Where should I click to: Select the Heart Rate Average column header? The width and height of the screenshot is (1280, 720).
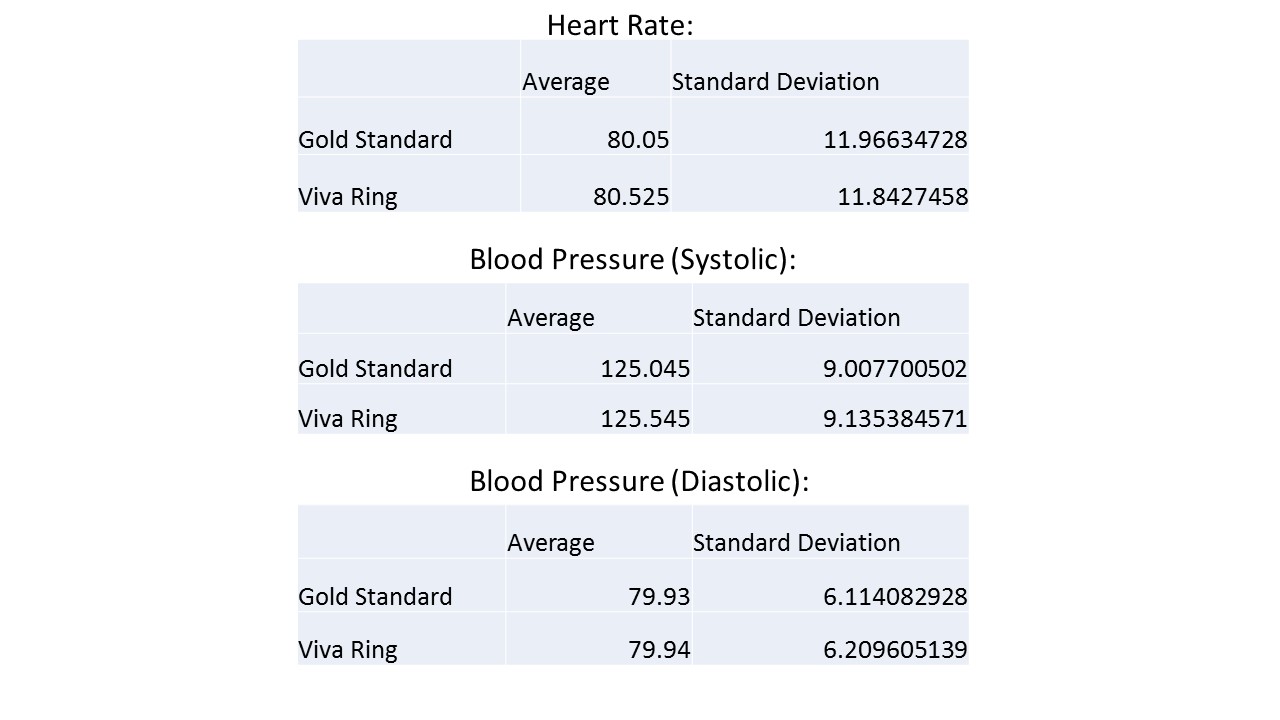point(565,82)
